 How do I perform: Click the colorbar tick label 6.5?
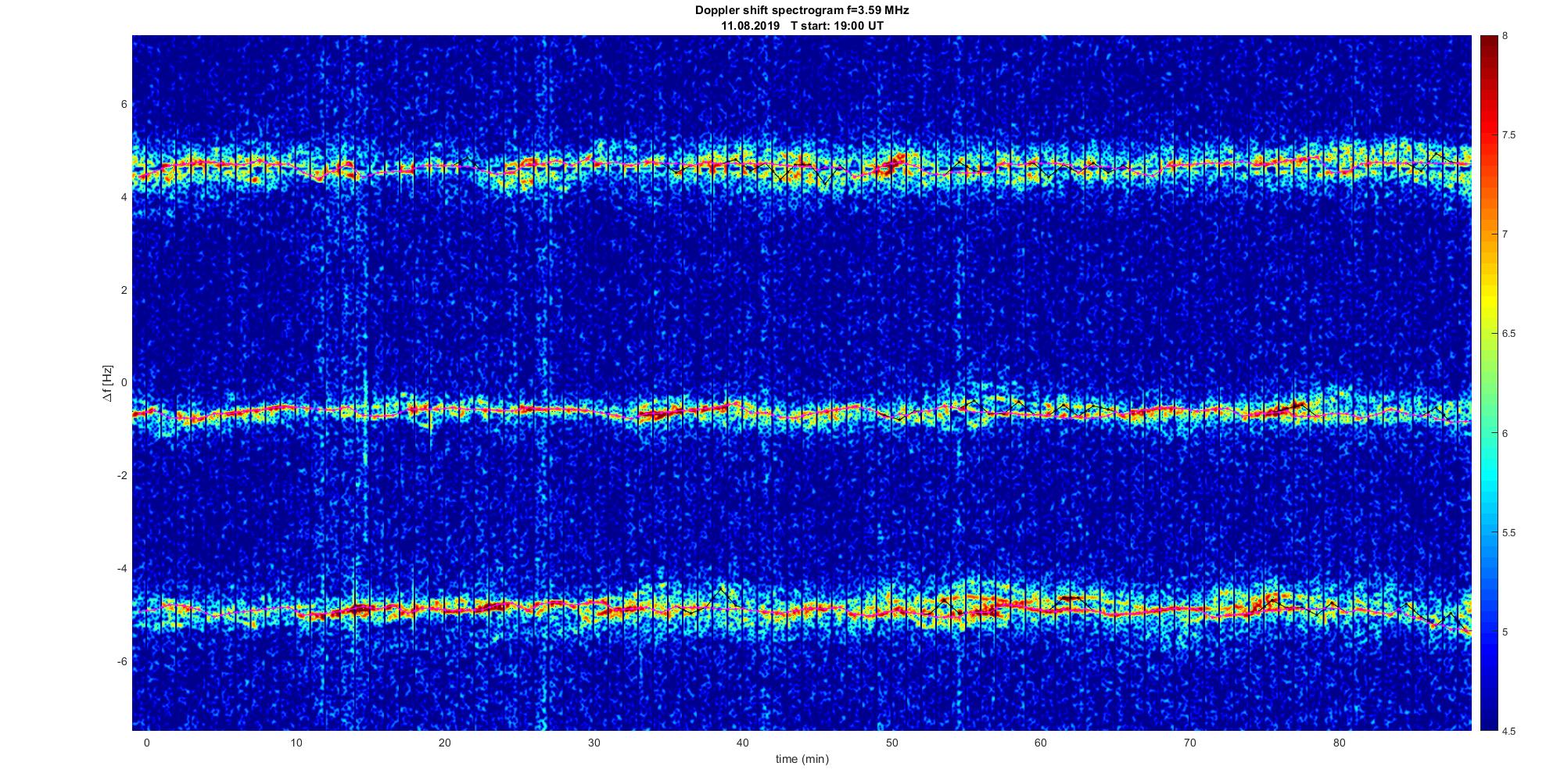(x=1508, y=334)
